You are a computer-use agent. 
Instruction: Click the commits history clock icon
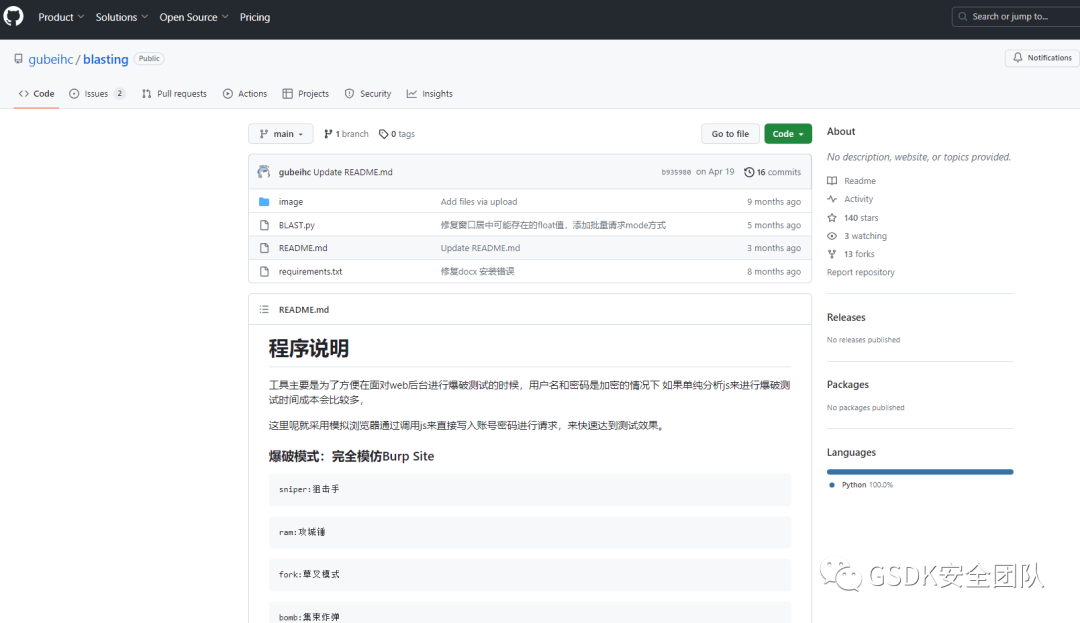click(x=749, y=172)
